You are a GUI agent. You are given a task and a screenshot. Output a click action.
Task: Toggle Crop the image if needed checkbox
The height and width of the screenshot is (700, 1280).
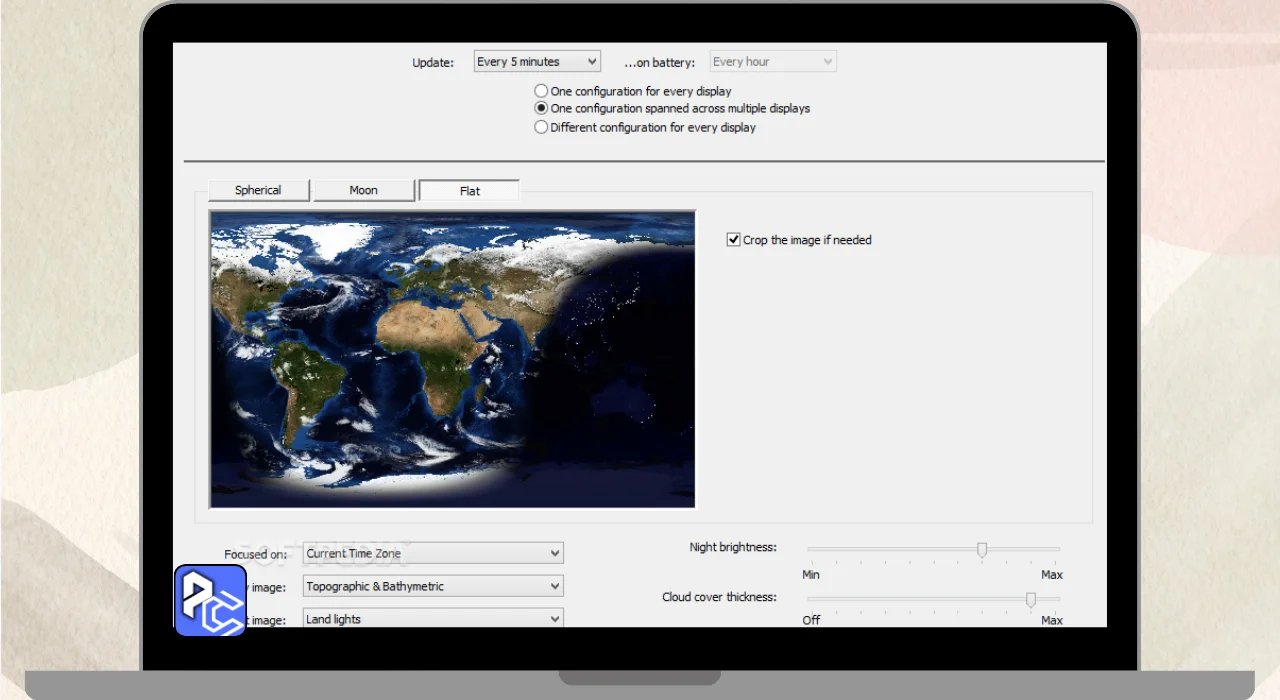pos(734,240)
